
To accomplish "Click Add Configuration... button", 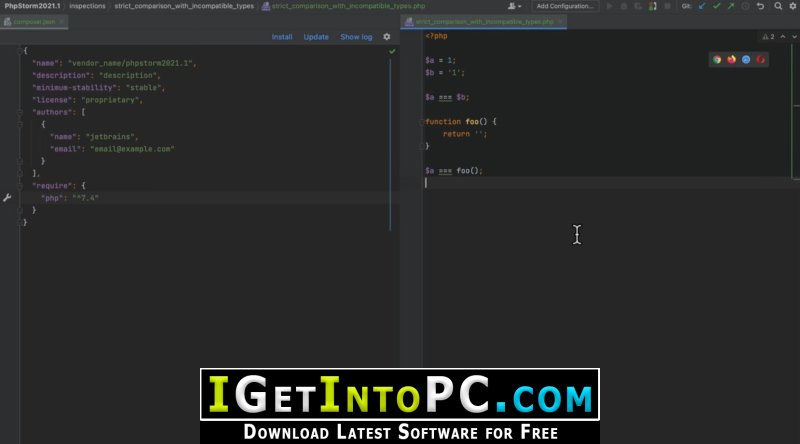I will tap(565, 6).
